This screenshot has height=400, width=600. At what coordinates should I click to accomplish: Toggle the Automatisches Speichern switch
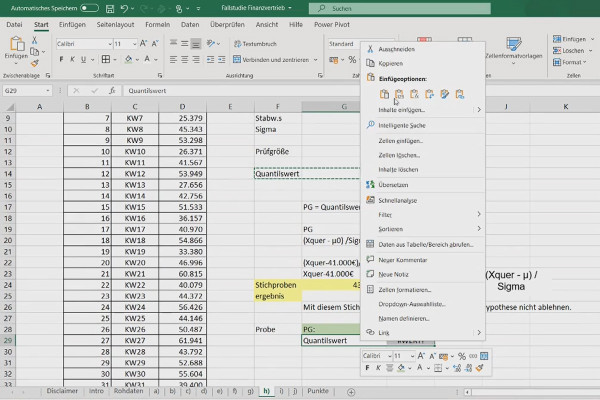click(89, 8)
